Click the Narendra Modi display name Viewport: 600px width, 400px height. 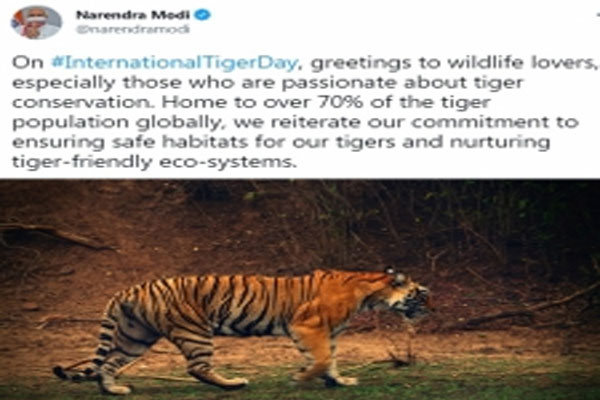pyautogui.click(x=133, y=15)
